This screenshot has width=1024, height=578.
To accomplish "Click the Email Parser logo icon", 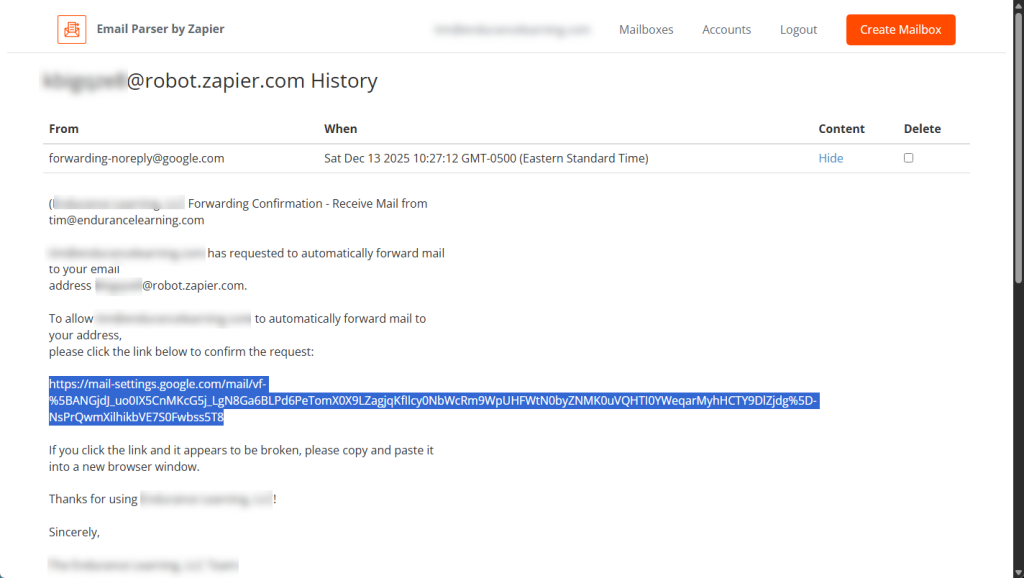I will (x=72, y=29).
